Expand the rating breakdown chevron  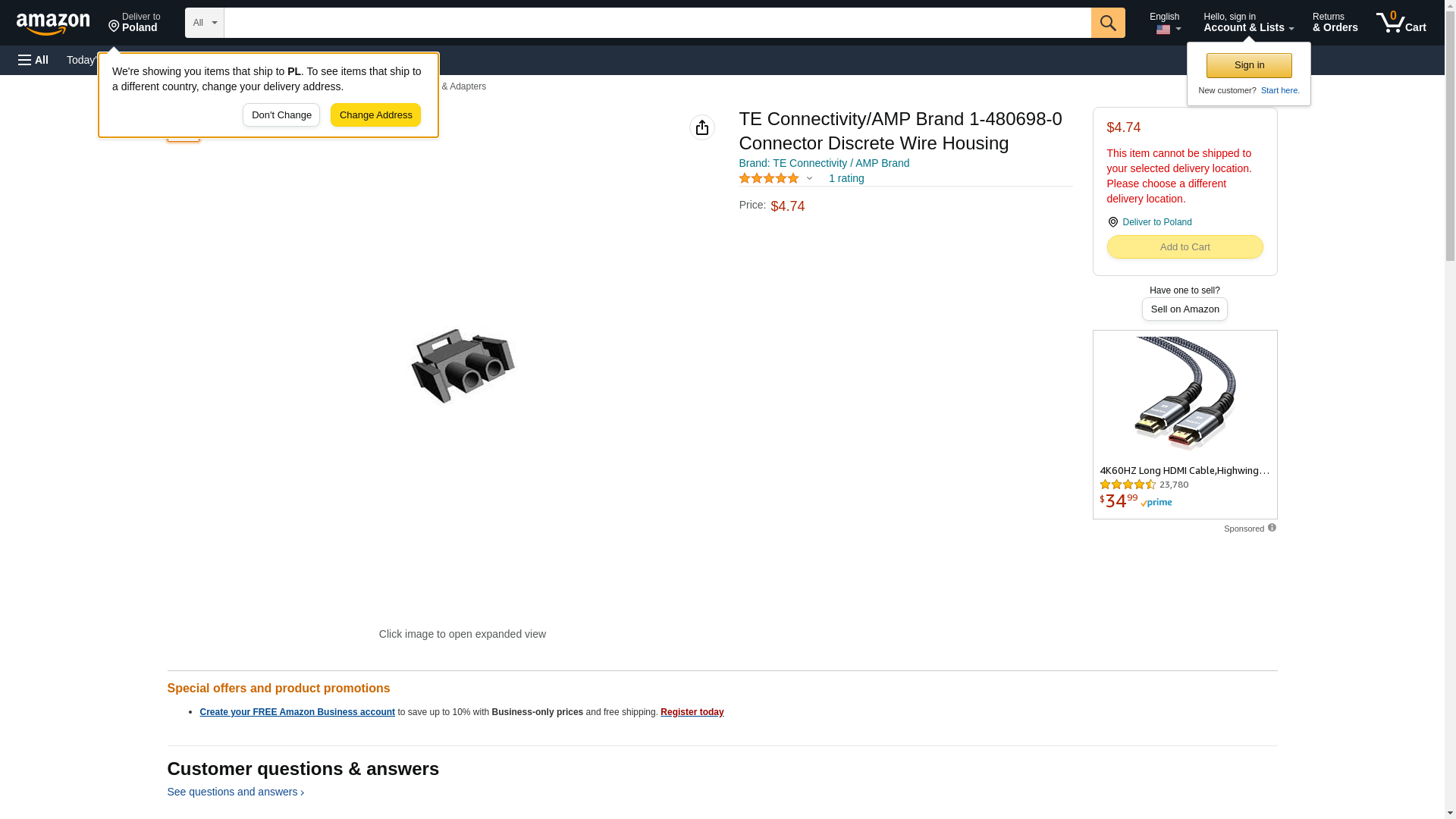click(809, 178)
